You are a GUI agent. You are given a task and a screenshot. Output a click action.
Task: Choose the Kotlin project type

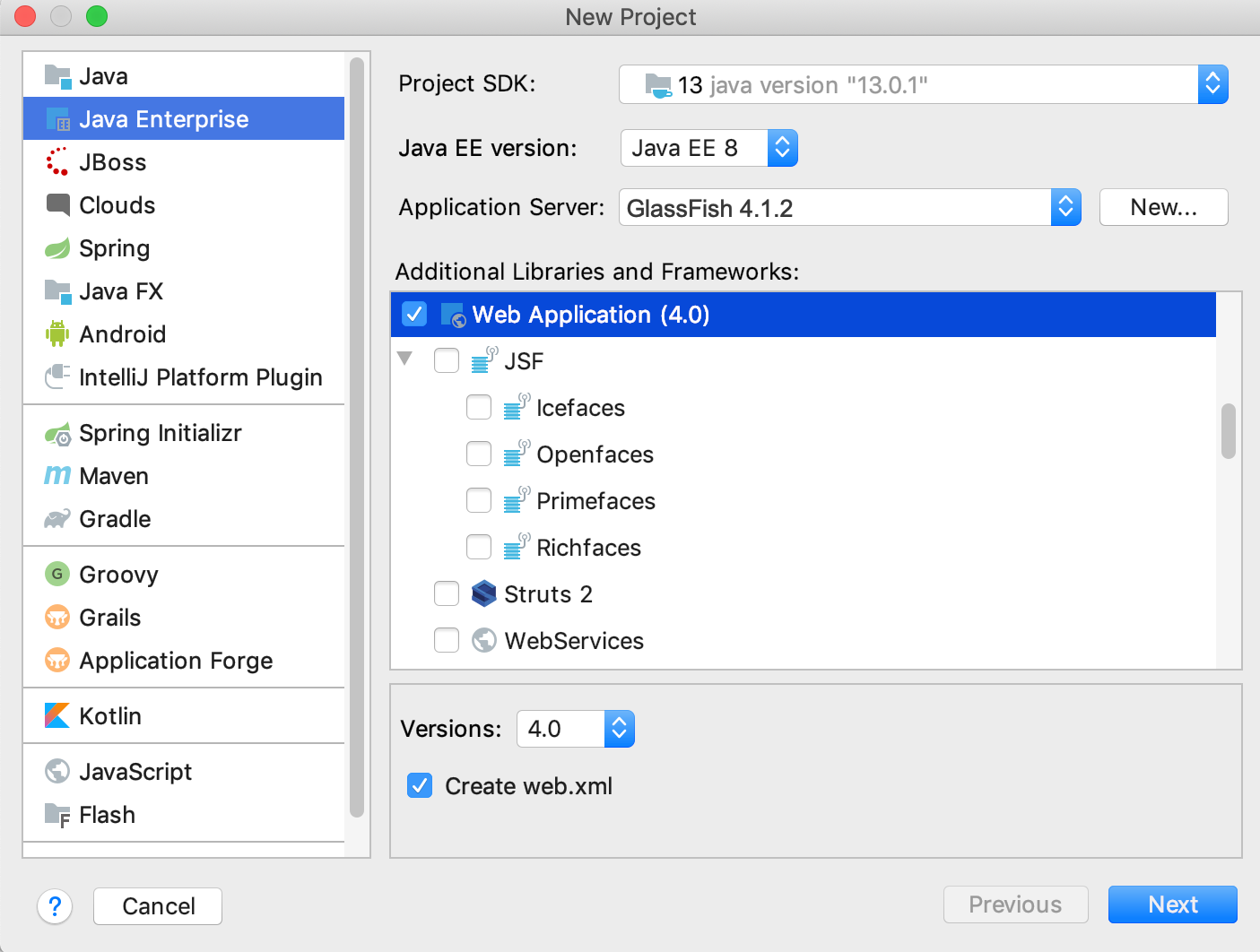pyautogui.click(x=184, y=715)
